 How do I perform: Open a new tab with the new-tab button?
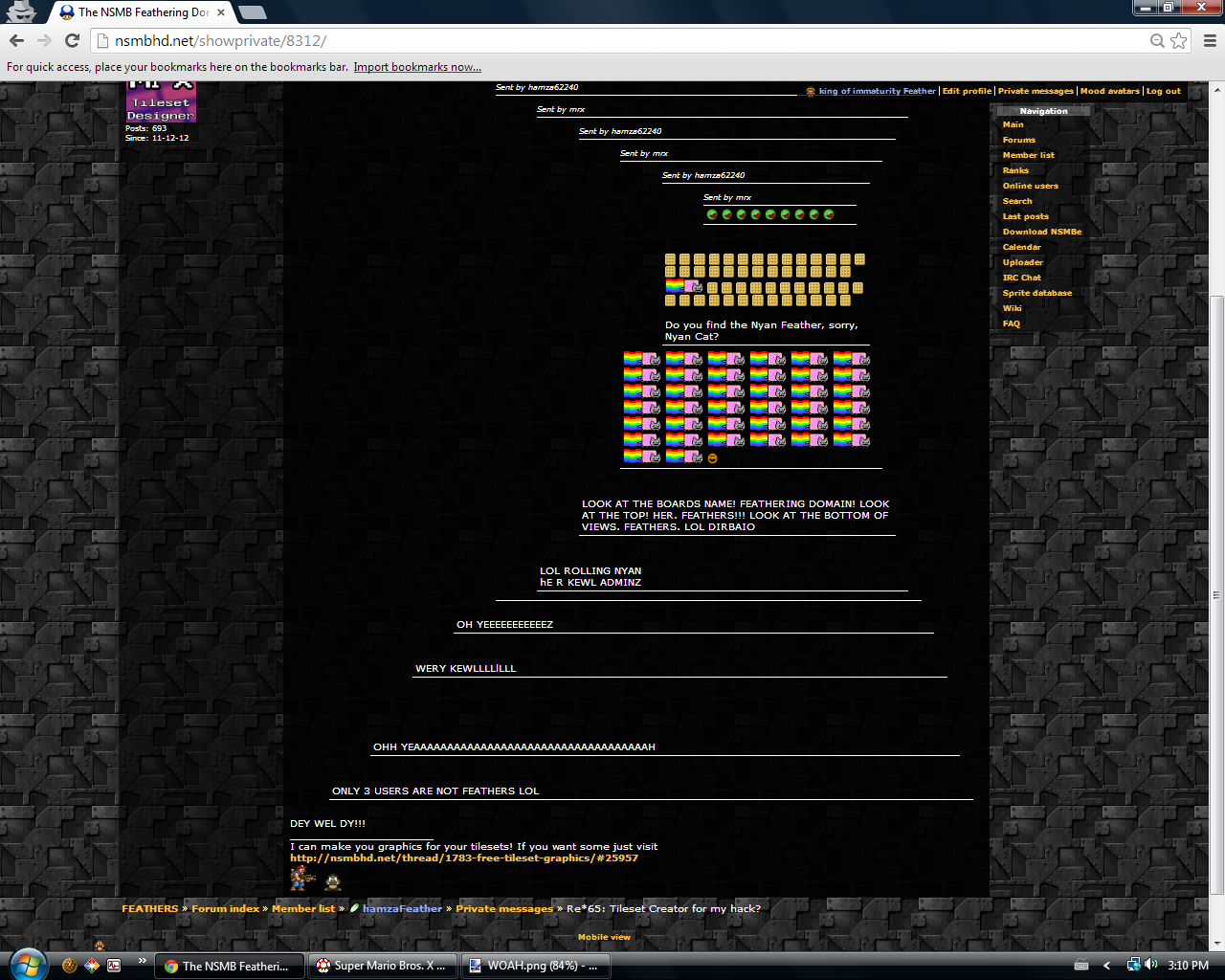point(252,12)
